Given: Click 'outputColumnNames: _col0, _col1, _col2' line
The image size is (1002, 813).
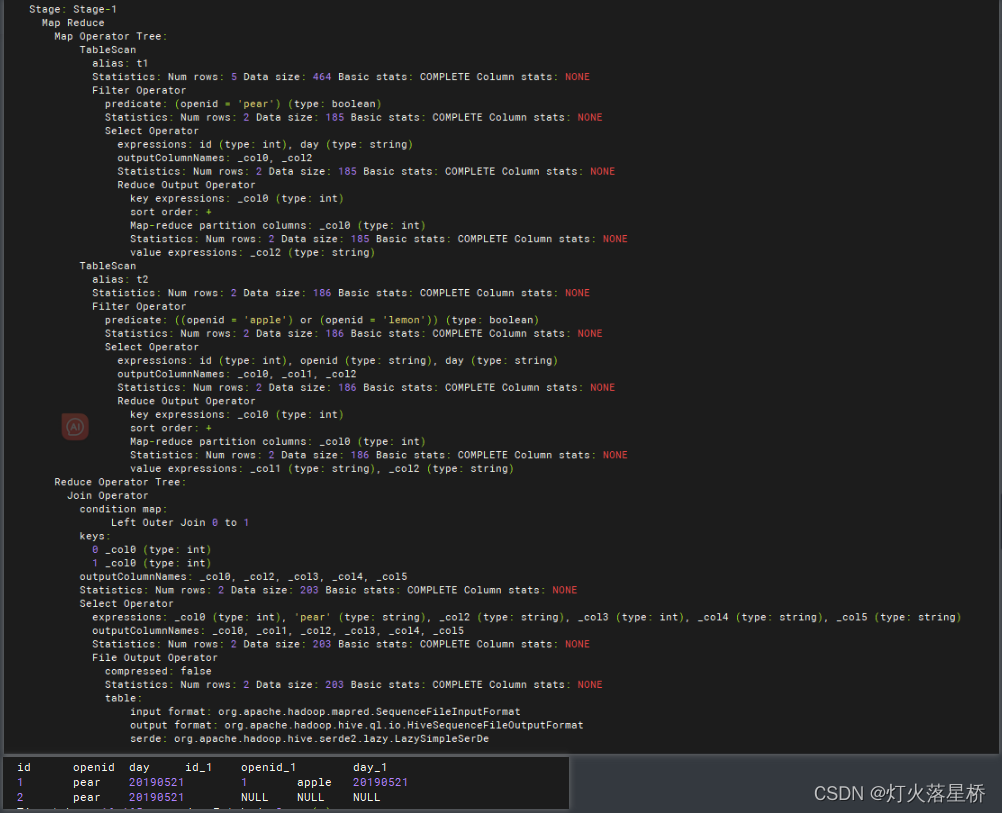Looking at the screenshot, I should click(236, 374).
